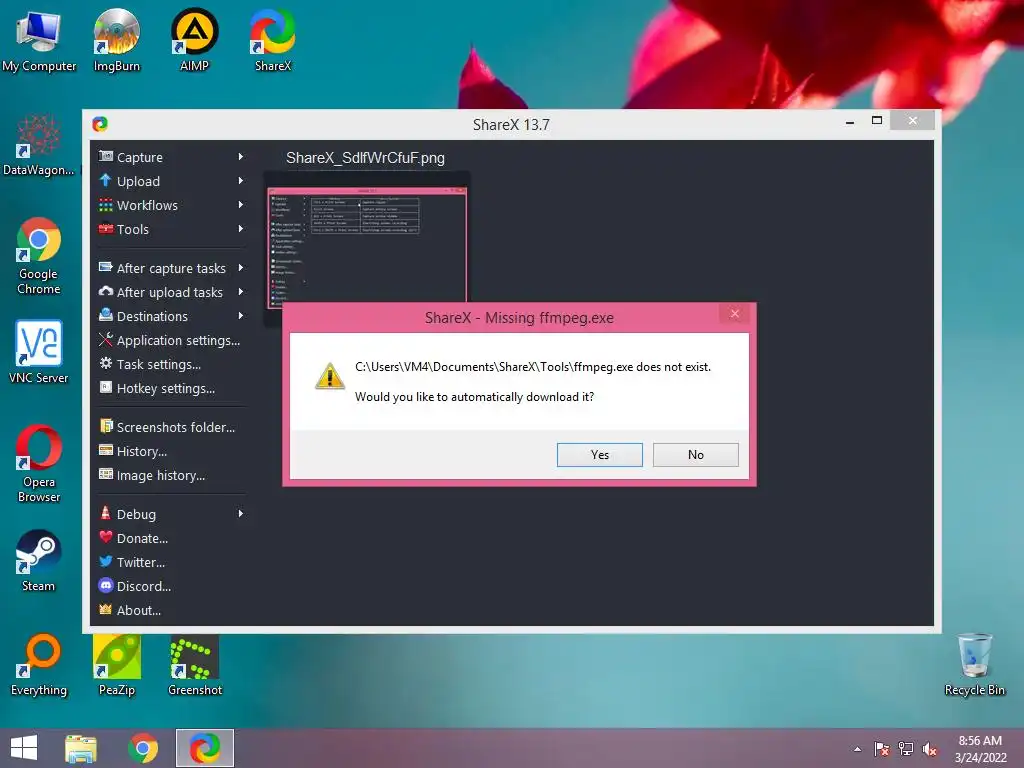
Task: Open the Workflows menu
Action: coord(171,205)
